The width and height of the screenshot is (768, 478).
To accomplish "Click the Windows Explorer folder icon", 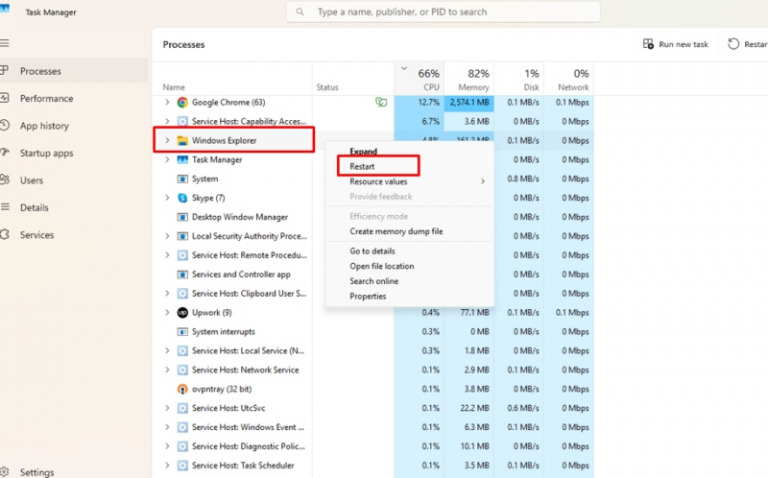I will pos(182,141).
